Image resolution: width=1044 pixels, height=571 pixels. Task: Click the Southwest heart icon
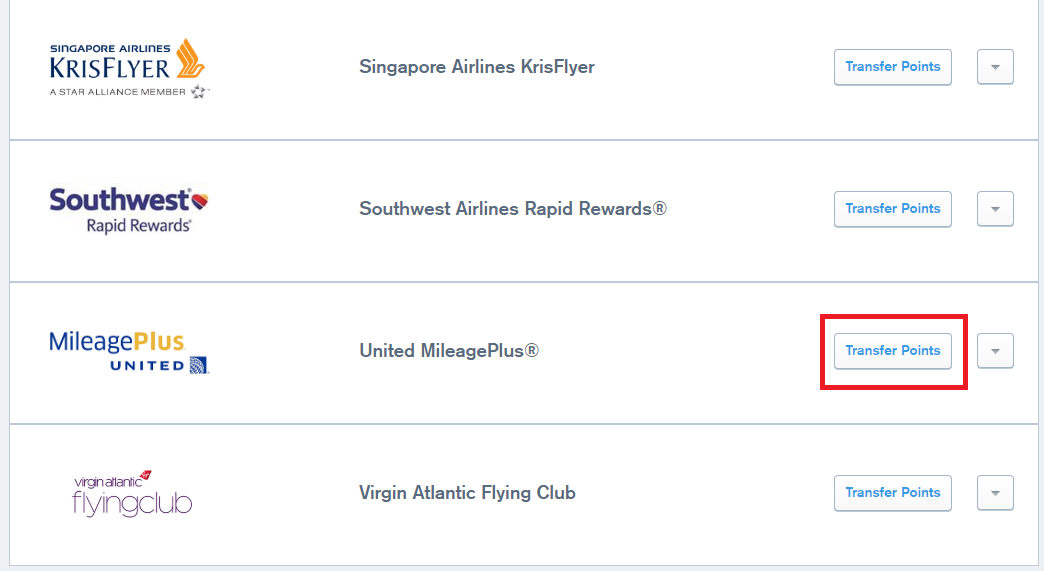200,199
